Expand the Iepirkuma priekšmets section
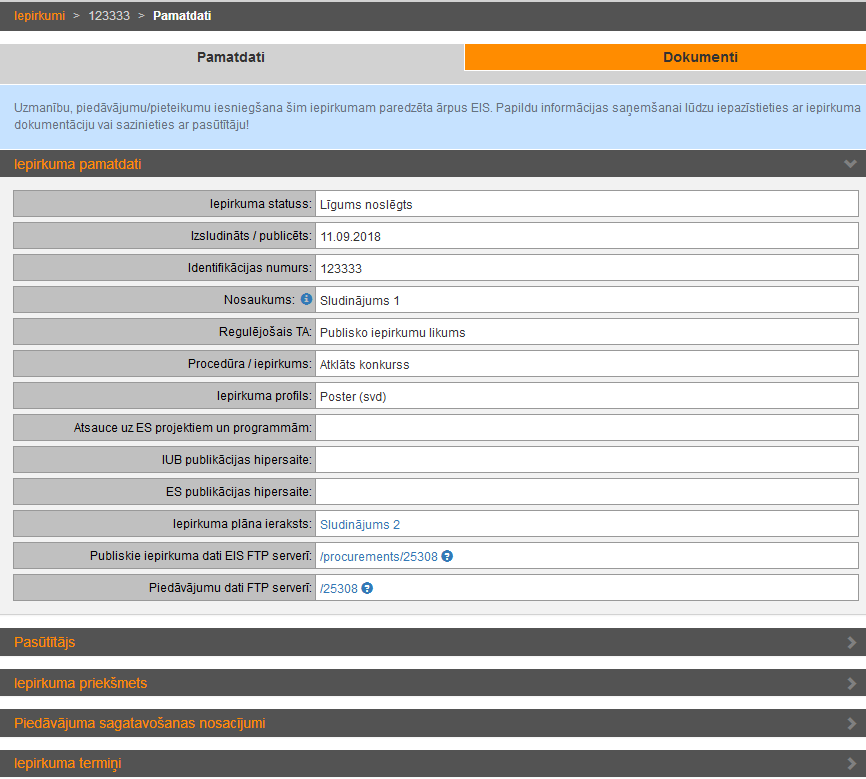 [851, 684]
